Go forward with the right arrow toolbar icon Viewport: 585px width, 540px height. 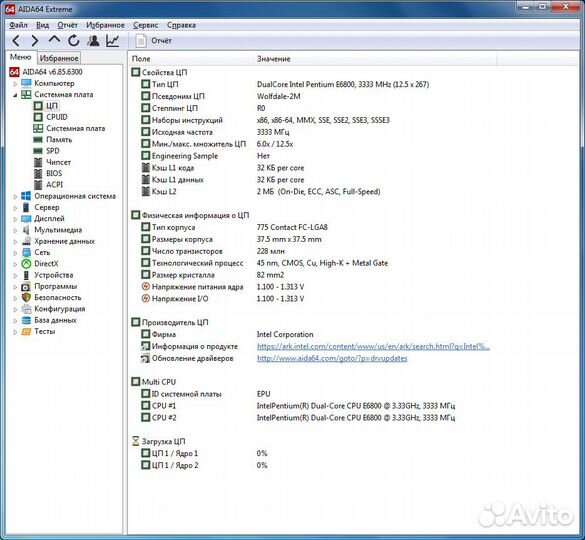point(35,40)
